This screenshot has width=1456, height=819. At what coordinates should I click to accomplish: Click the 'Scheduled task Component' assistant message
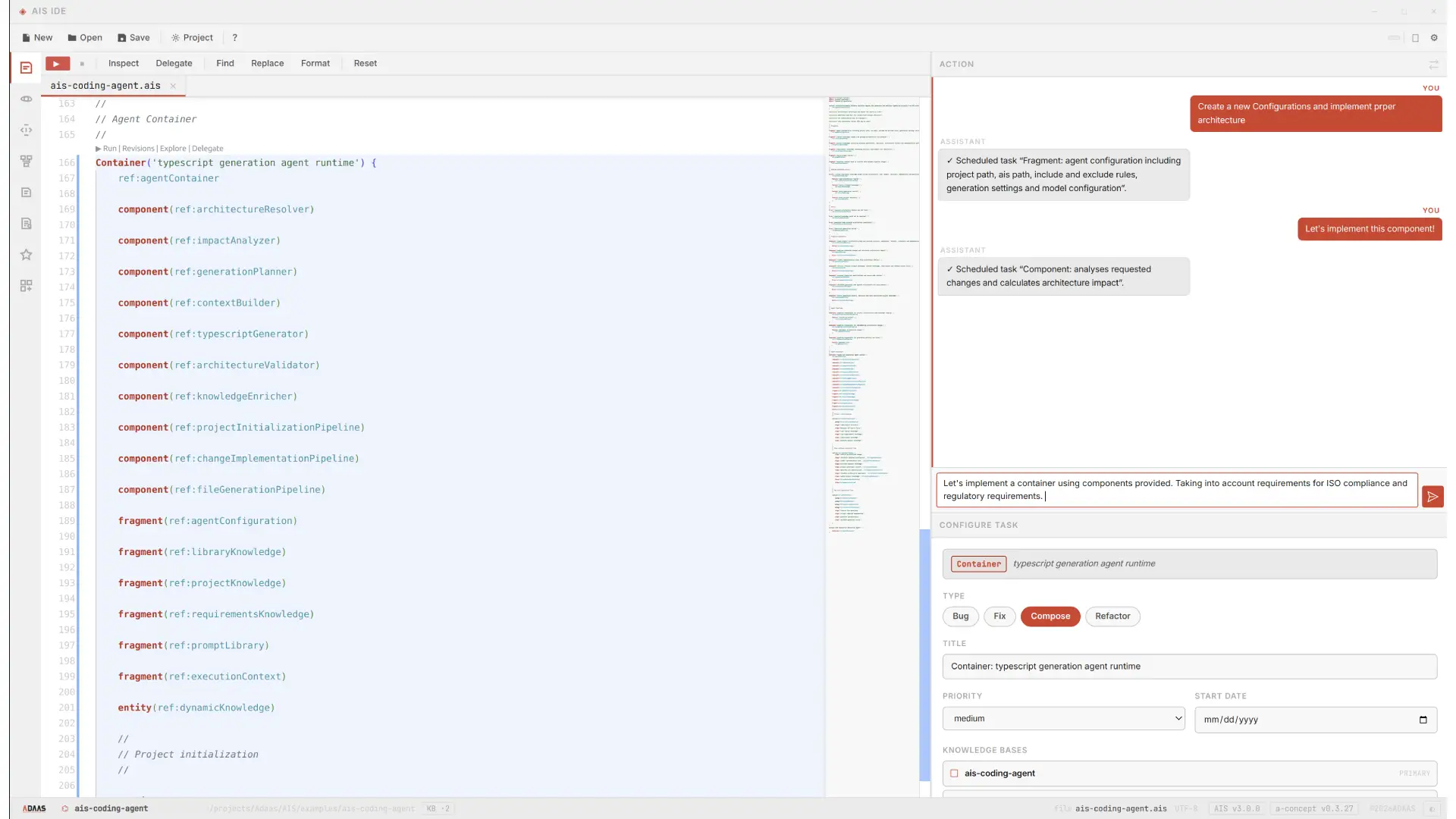coord(1063,276)
